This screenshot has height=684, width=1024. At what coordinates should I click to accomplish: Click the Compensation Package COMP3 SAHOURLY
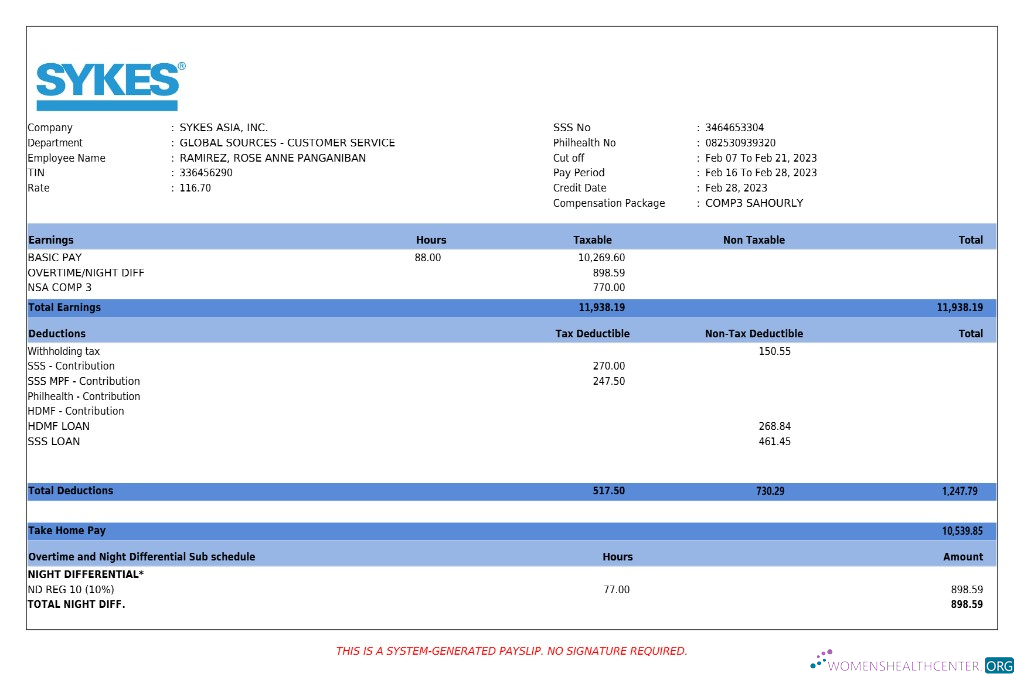click(755, 202)
